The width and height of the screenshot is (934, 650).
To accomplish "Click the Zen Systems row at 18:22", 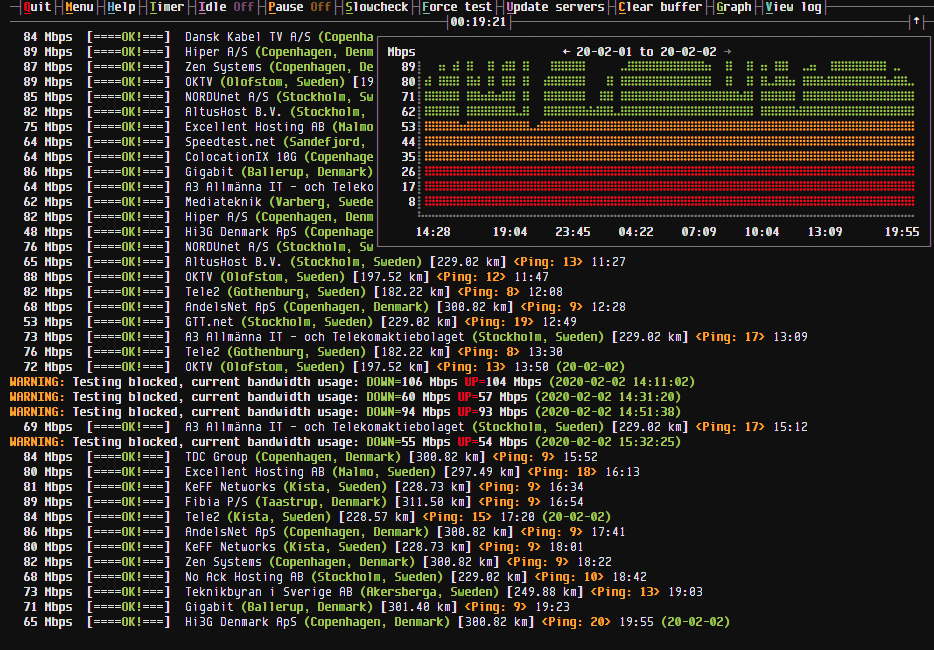I will click(x=317, y=562).
